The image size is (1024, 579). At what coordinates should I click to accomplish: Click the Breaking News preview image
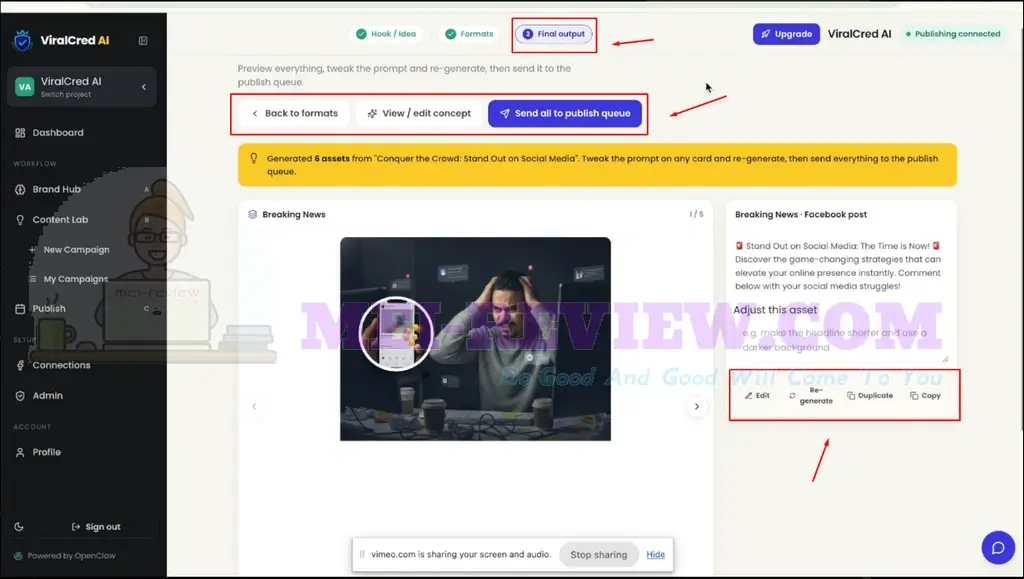[475, 339]
